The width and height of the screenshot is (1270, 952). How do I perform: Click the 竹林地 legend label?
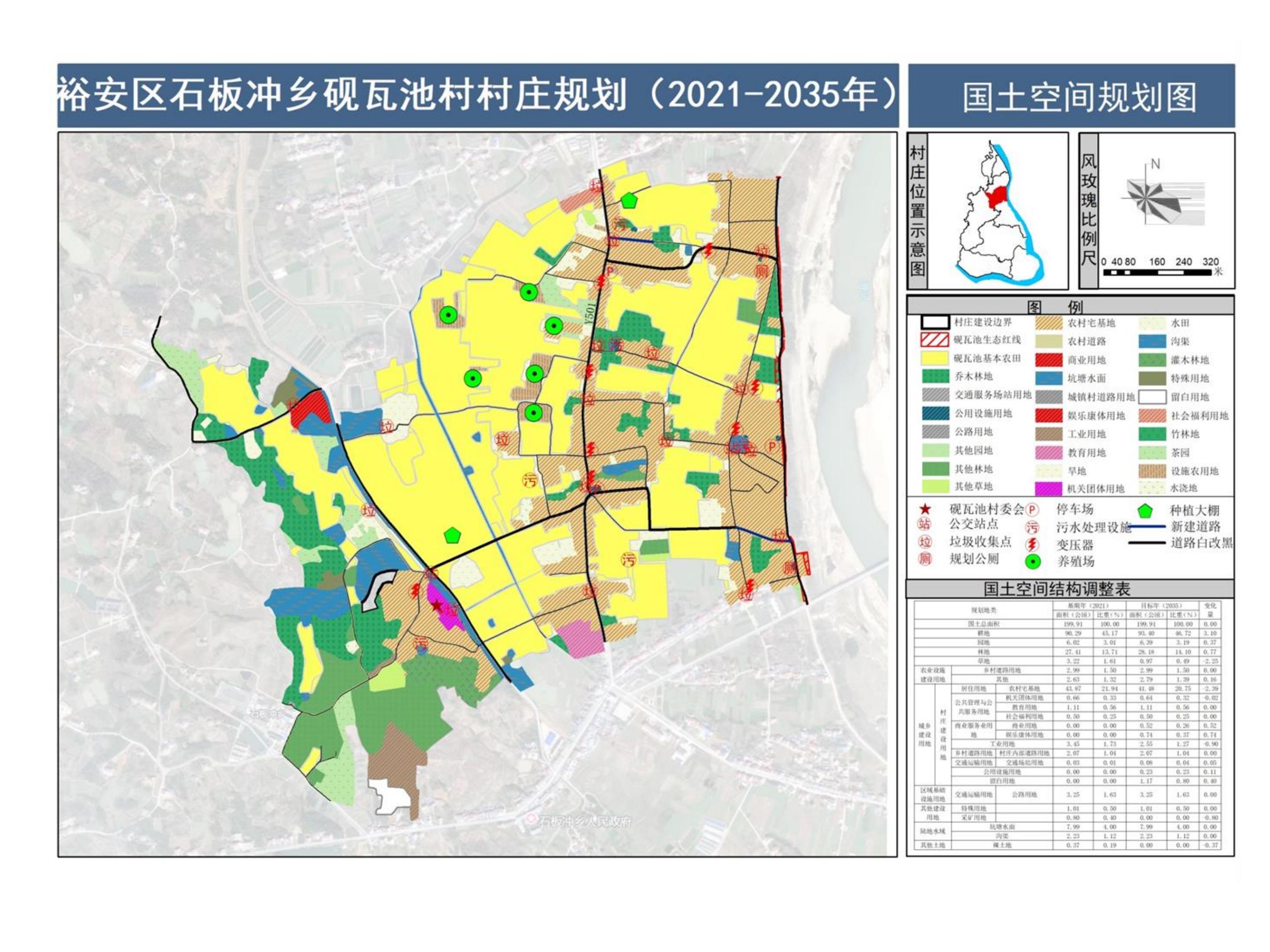1186,434
